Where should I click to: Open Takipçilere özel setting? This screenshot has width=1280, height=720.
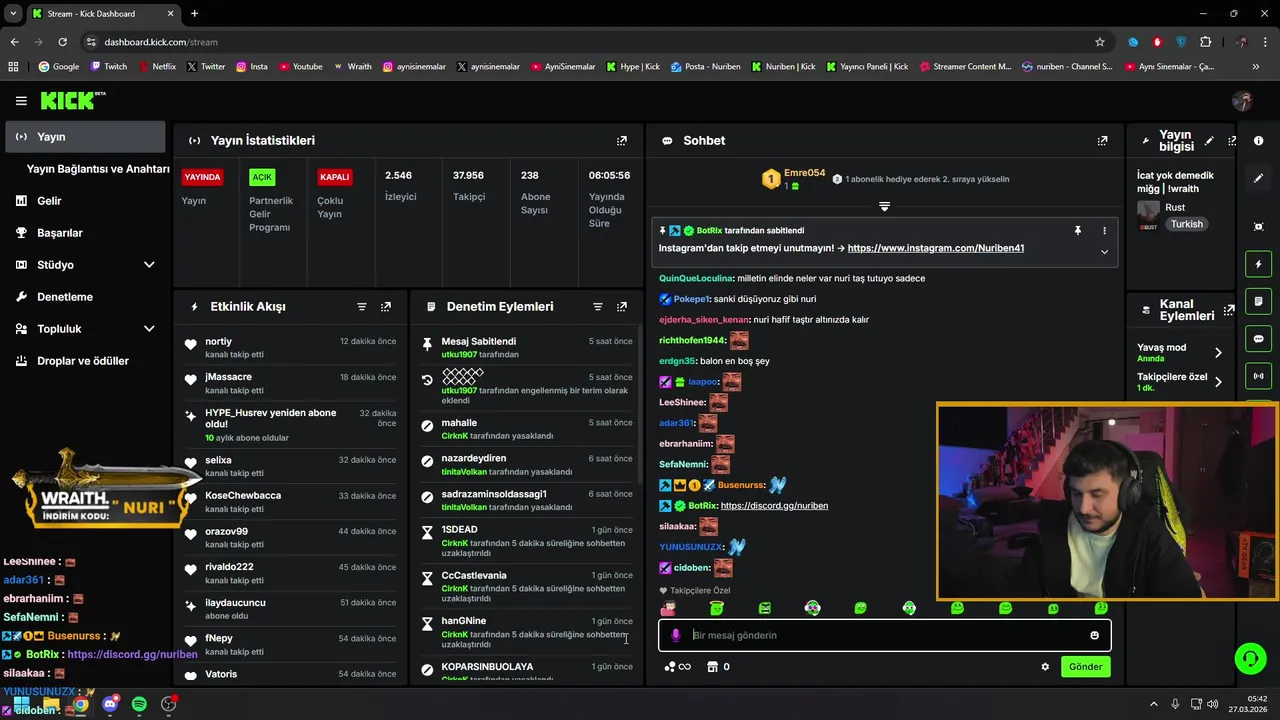(x=1180, y=381)
